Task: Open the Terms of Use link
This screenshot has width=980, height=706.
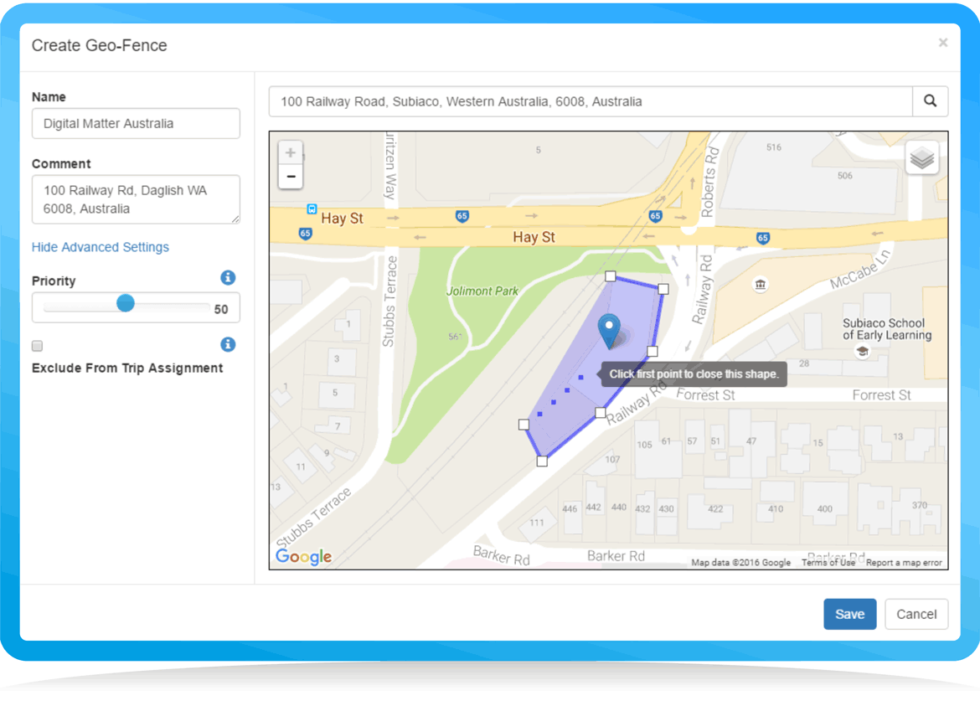Action: point(829,561)
